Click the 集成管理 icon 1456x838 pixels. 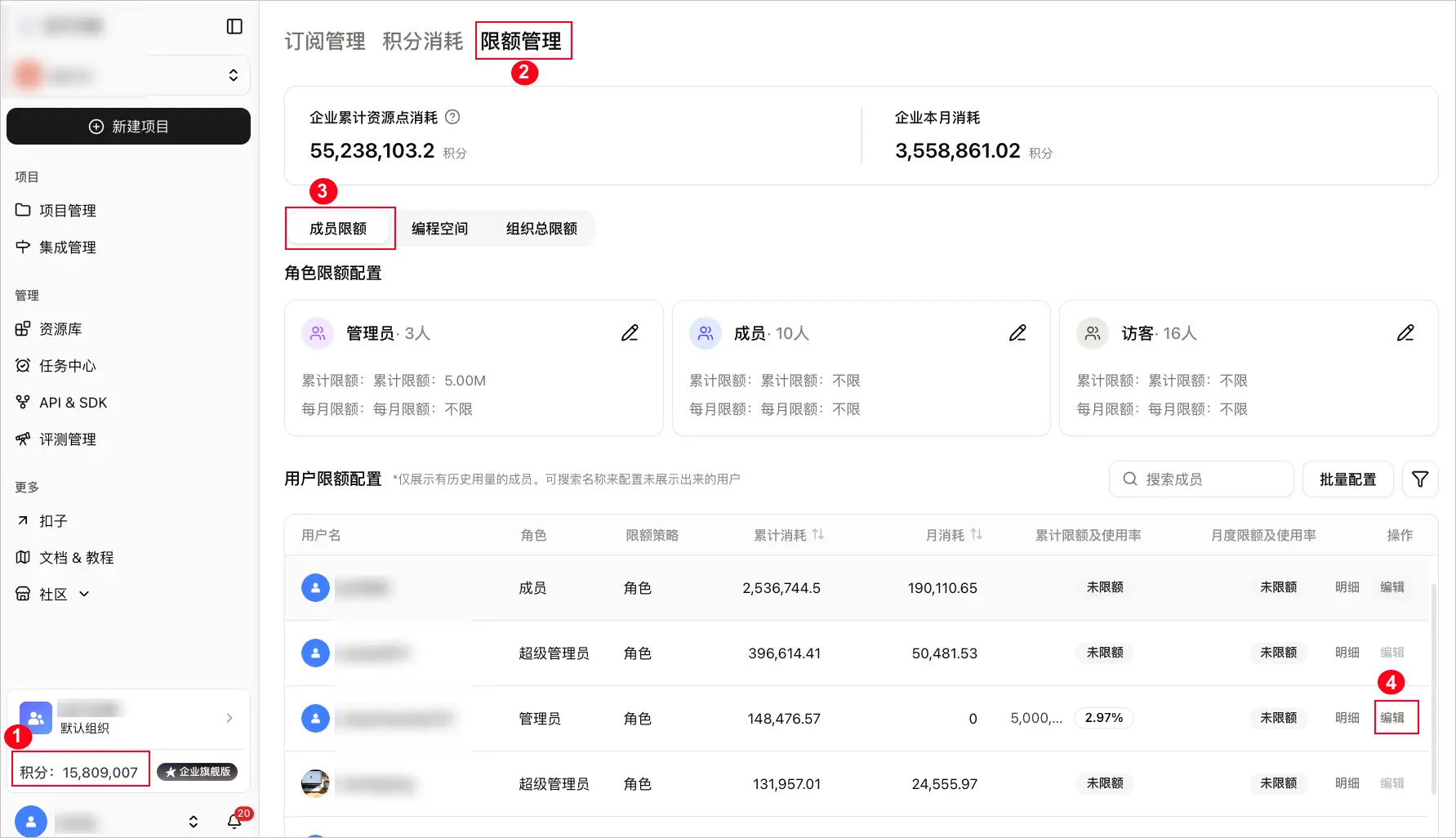tap(23, 247)
